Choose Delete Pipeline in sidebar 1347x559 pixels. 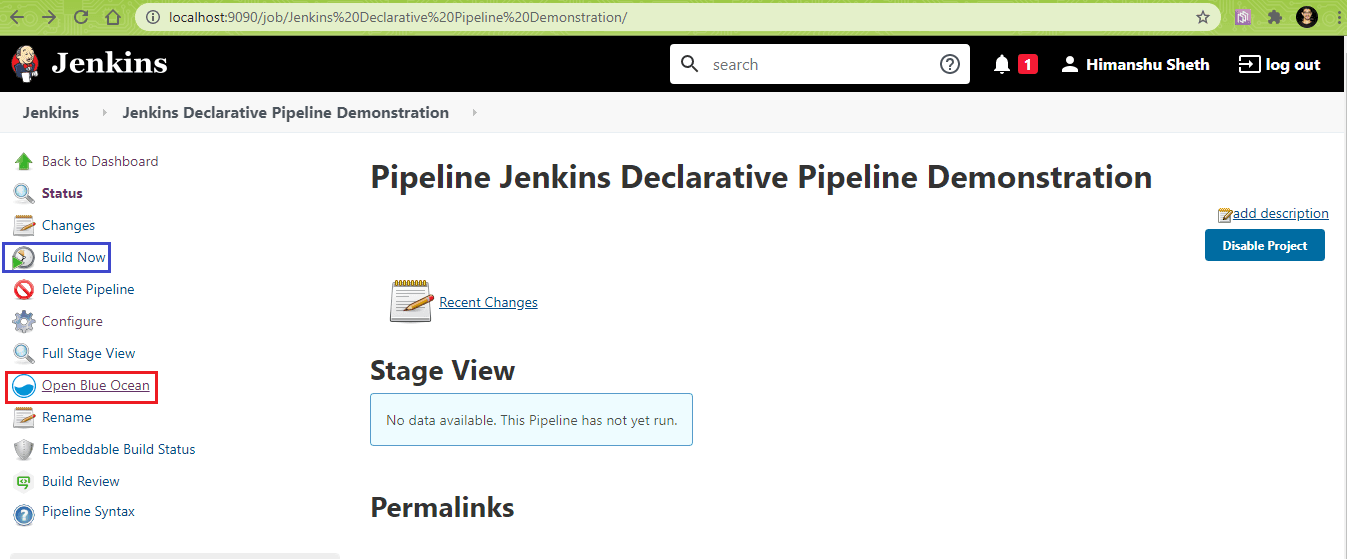click(x=88, y=289)
